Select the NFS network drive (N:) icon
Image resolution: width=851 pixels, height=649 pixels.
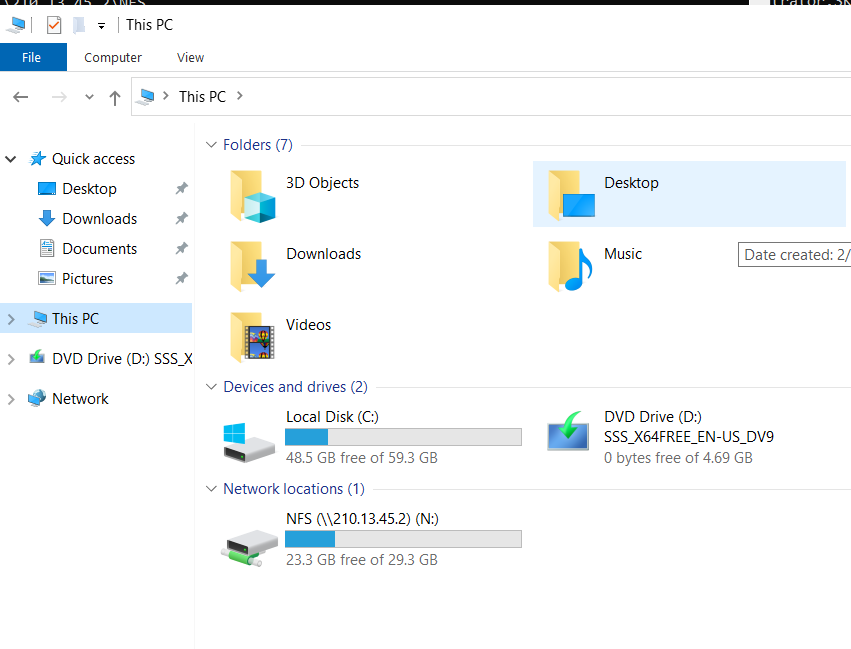click(x=250, y=548)
